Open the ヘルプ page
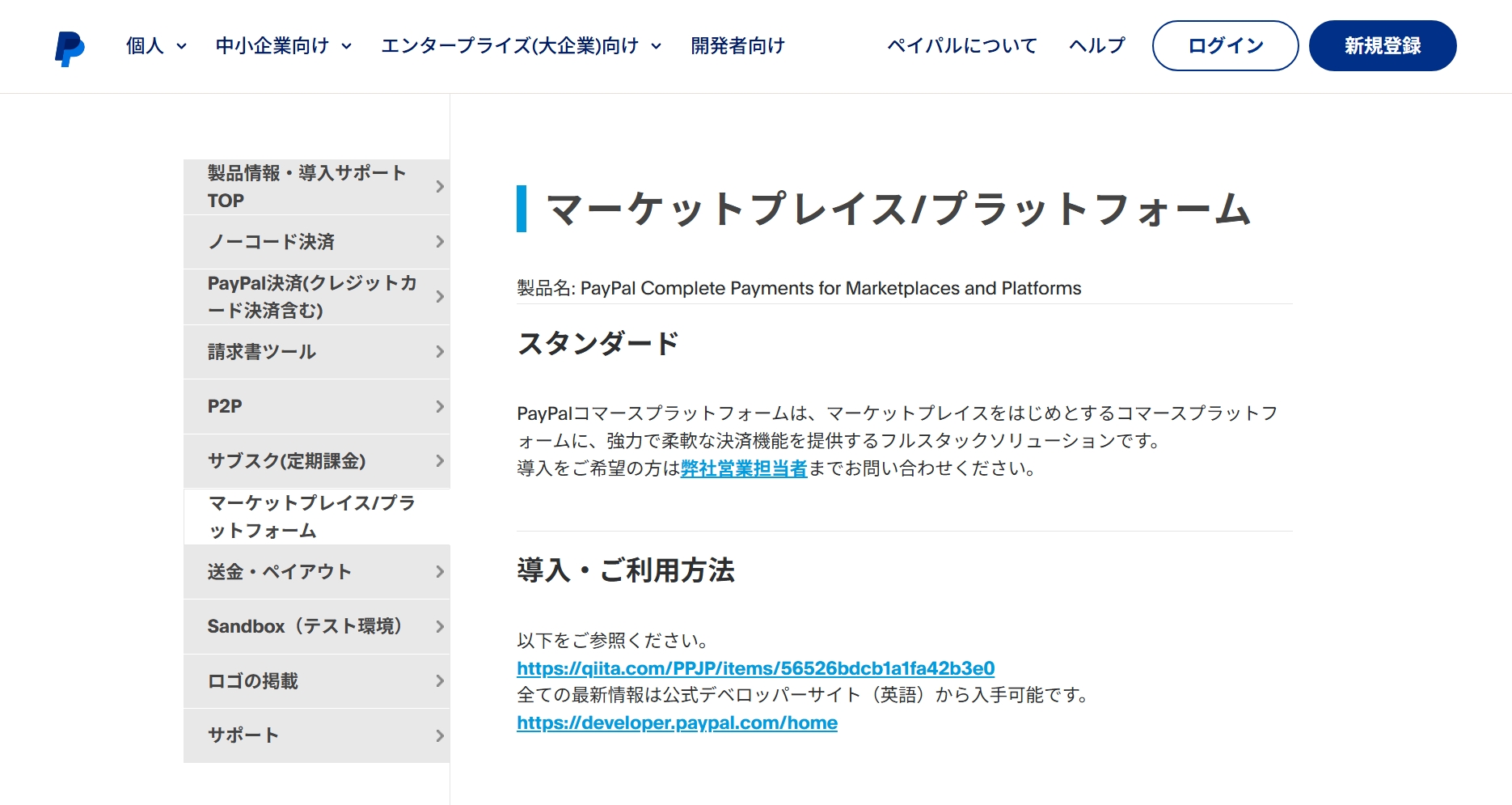 (1096, 46)
